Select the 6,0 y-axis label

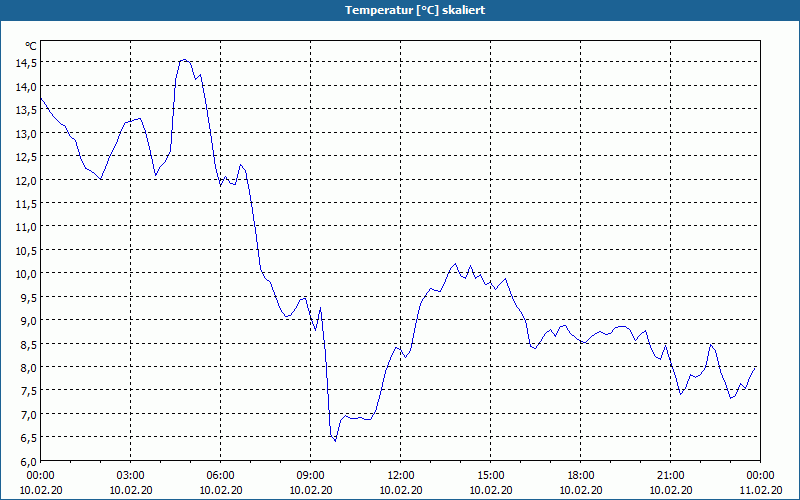pos(29,462)
